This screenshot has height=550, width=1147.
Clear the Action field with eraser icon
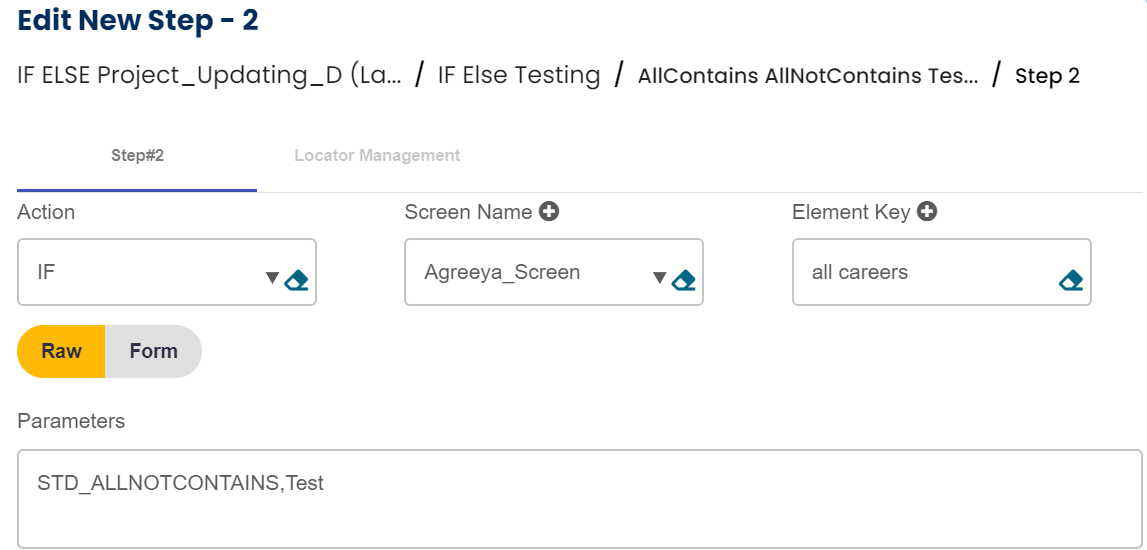(296, 280)
